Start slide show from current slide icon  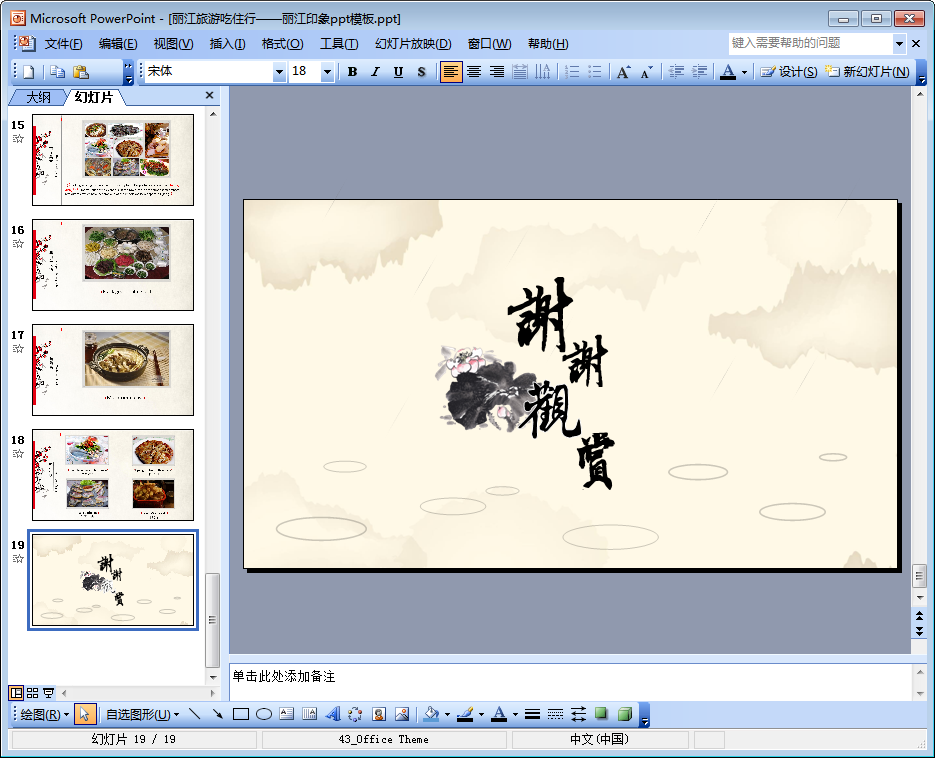48,693
